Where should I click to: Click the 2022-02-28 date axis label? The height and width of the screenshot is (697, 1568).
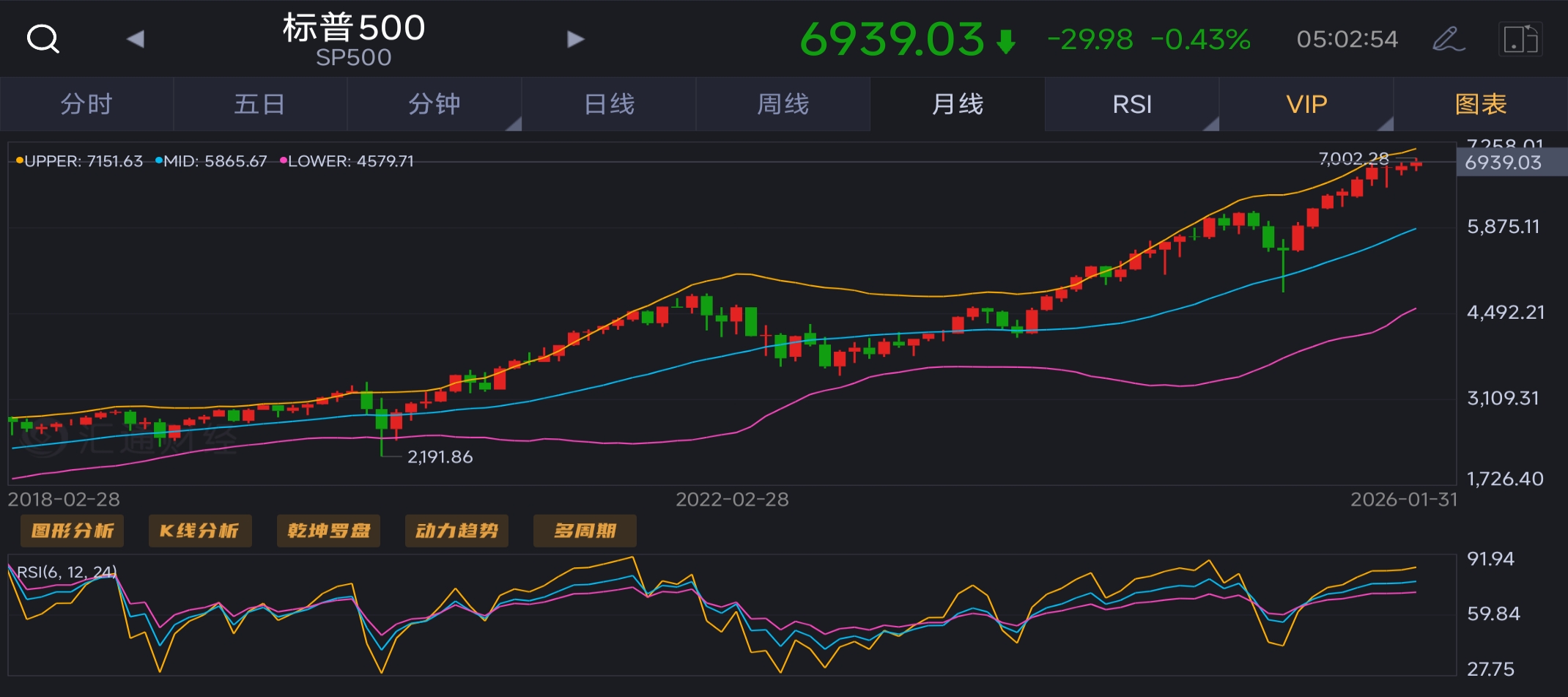tap(732, 500)
